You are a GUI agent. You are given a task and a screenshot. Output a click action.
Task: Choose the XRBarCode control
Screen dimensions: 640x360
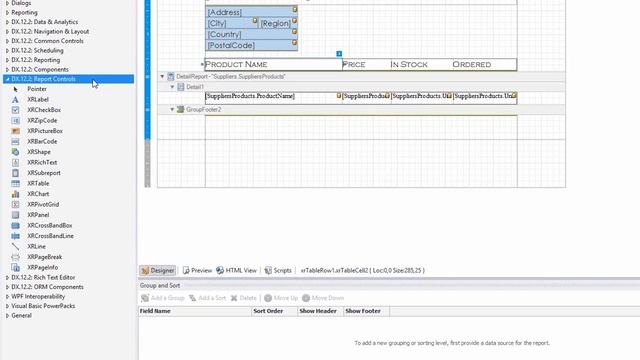(42, 142)
